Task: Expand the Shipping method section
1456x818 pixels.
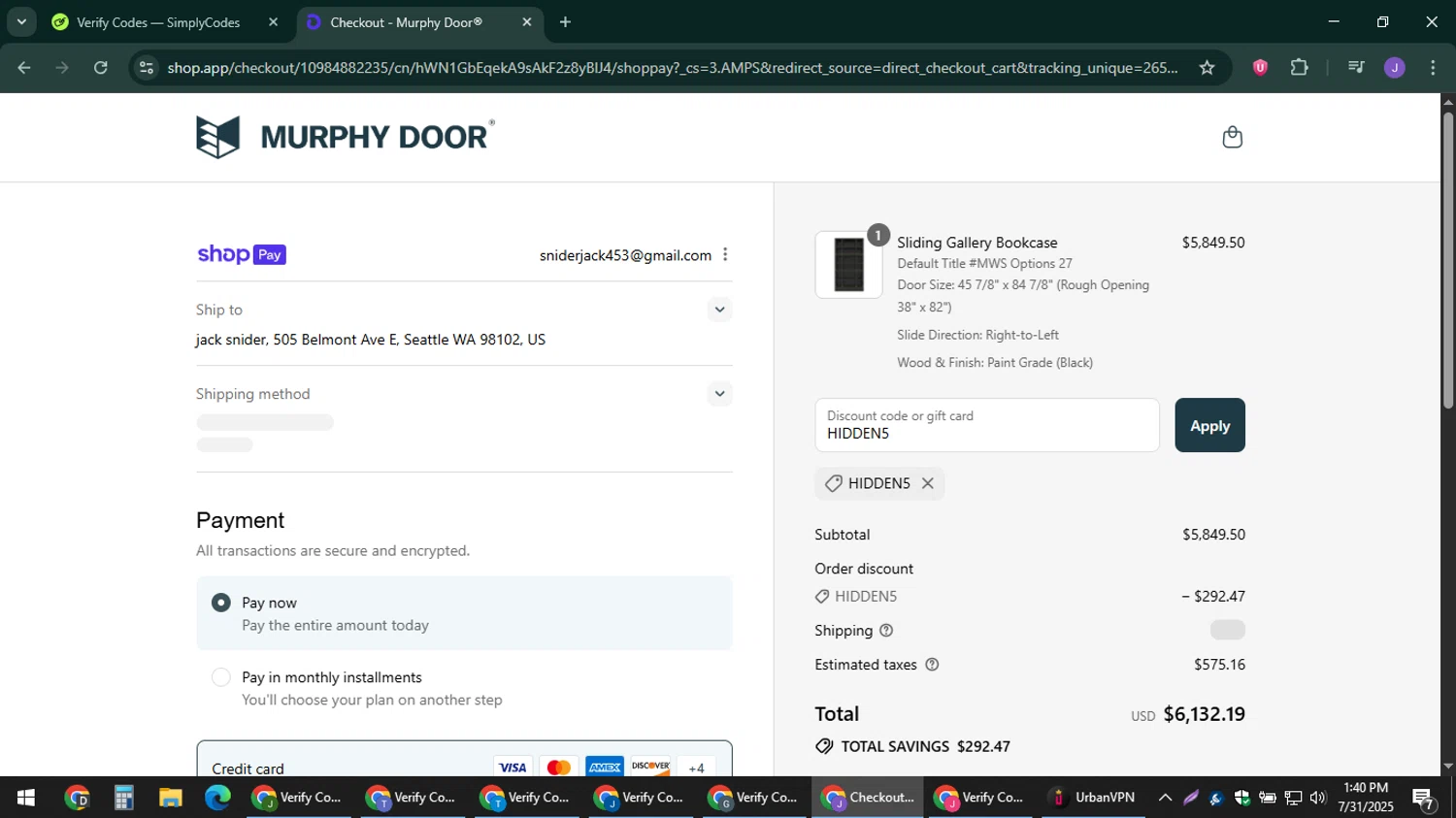Action: pos(719,394)
